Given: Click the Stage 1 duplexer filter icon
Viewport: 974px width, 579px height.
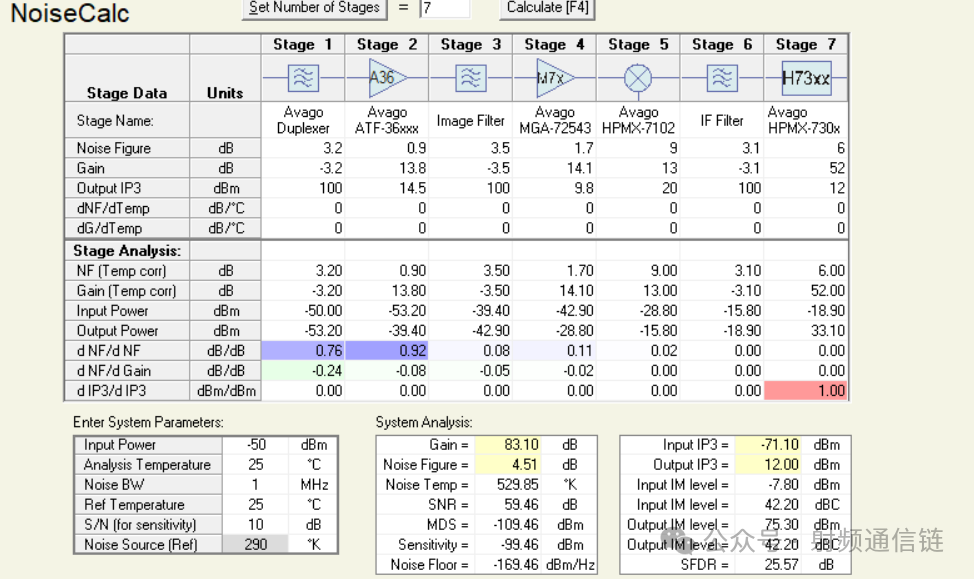Looking at the screenshot, I should tap(303, 78).
